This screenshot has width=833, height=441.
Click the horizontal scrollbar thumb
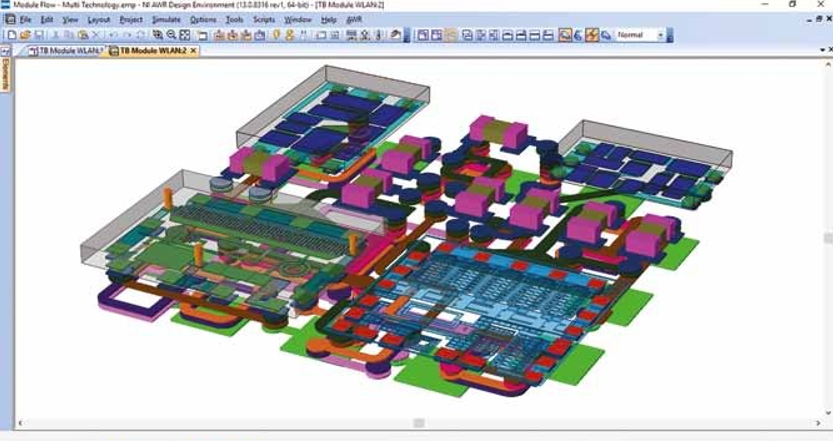418,424
